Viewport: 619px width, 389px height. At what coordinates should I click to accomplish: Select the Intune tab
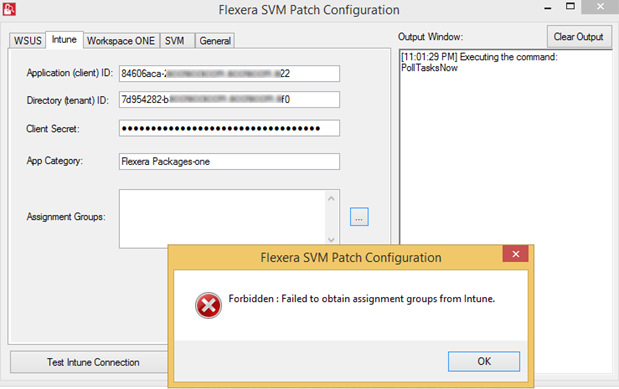tap(64, 39)
